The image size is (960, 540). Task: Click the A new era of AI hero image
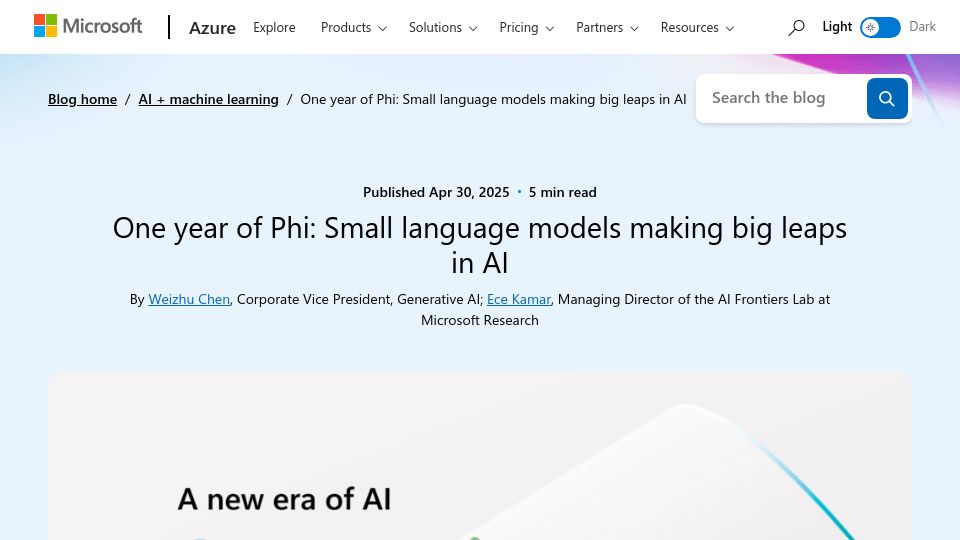[480, 456]
